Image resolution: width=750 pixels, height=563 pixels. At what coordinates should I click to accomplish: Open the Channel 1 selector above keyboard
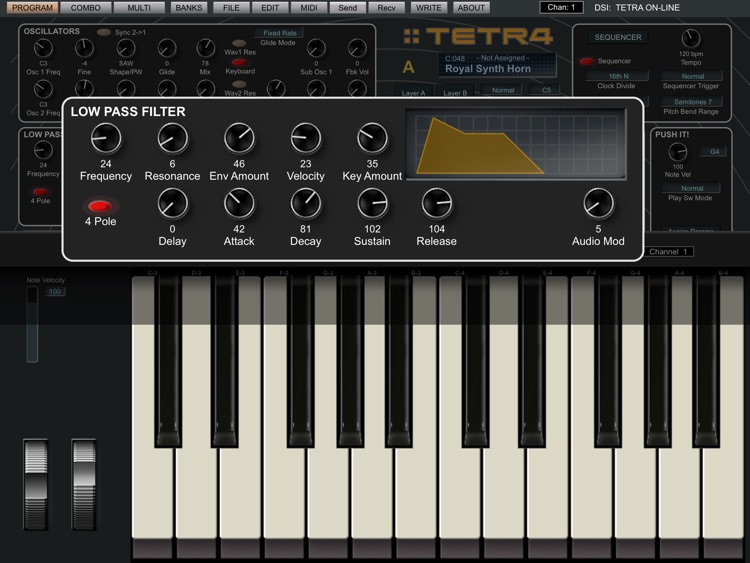click(668, 252)
